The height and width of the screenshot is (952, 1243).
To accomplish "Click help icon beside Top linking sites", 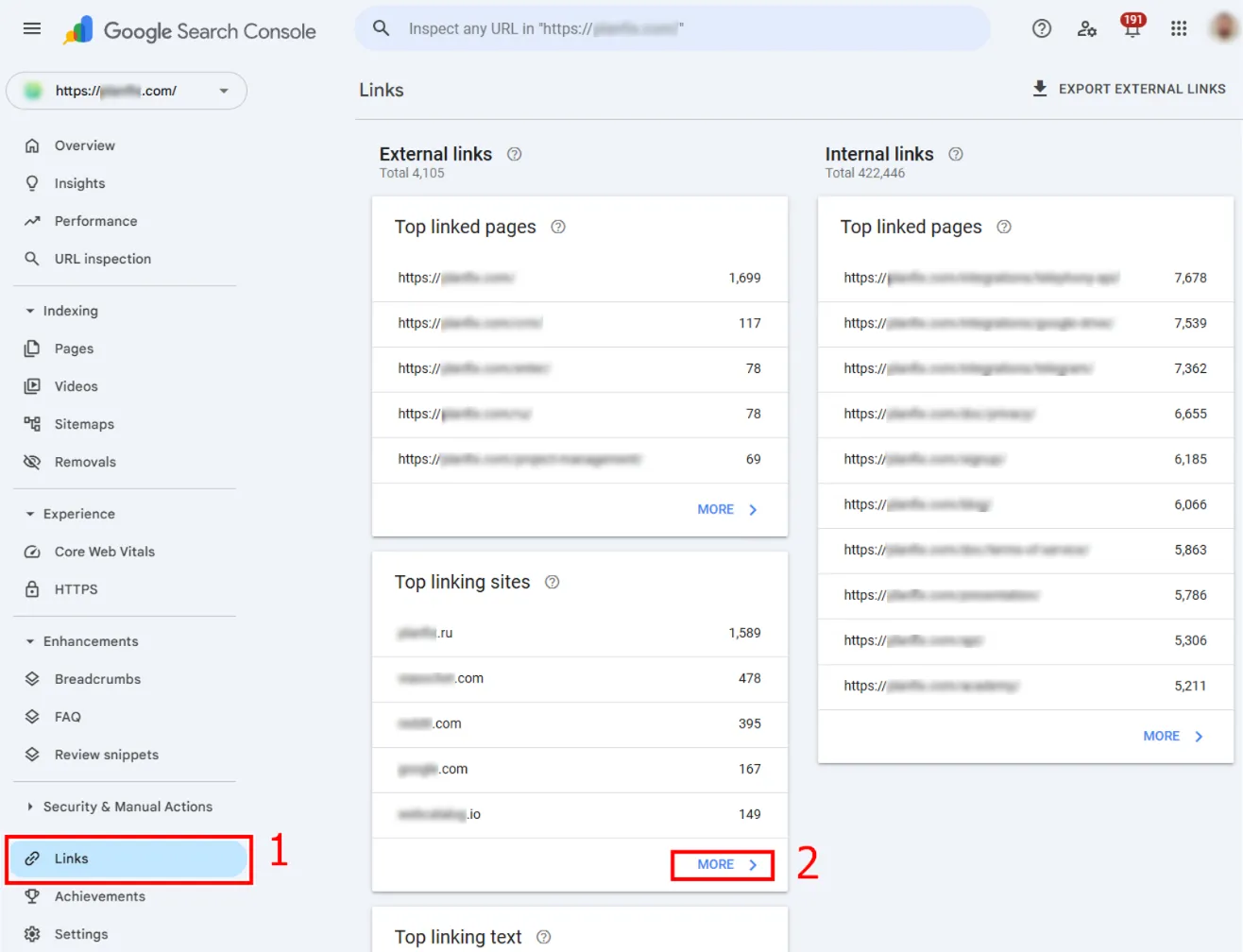I will [553, 582].
